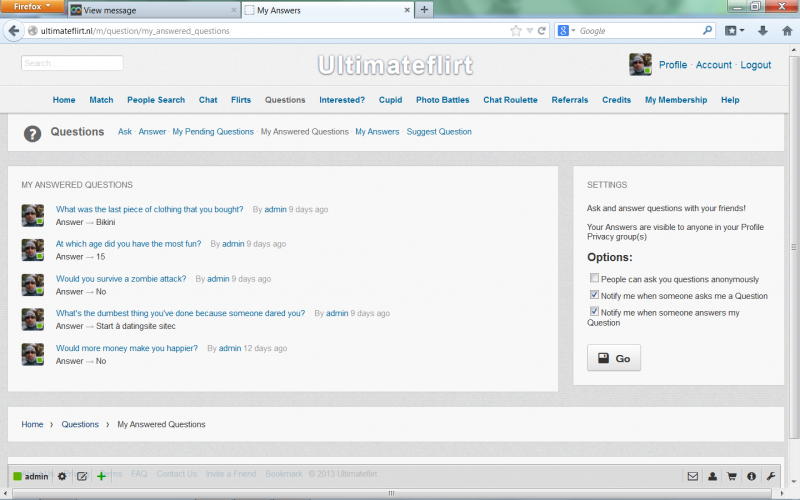
Task: Click the green plus icon in admin bar
Action: 101,476
